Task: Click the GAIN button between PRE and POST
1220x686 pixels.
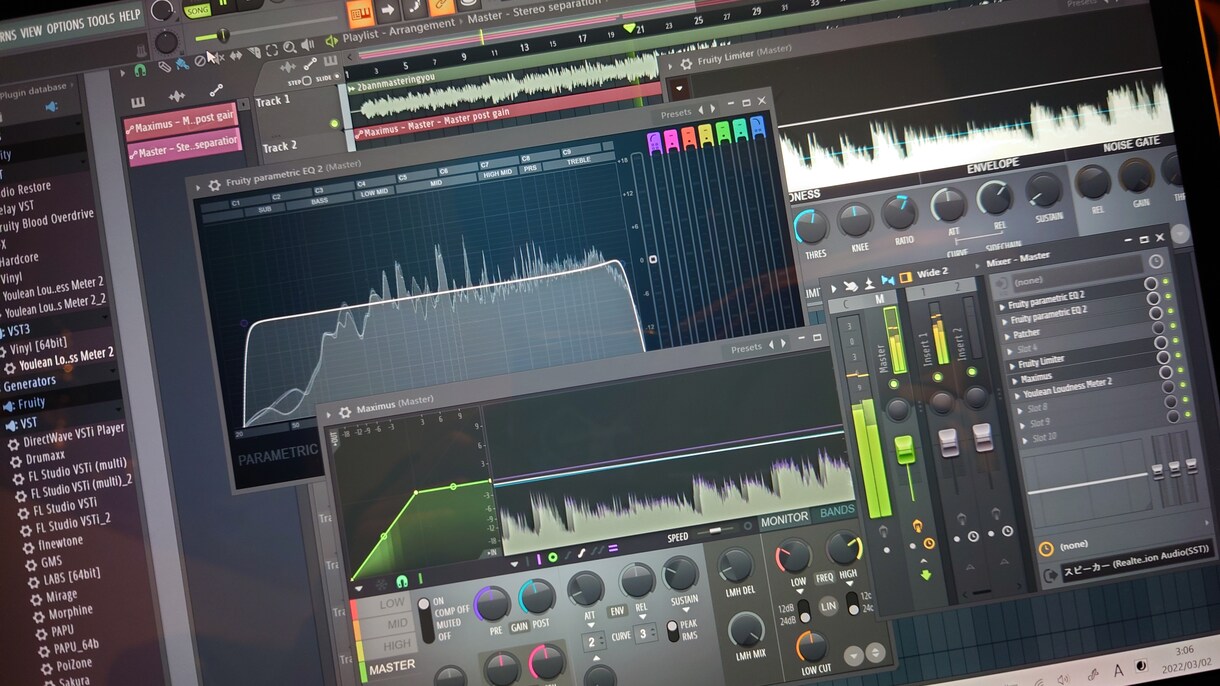Action: 519,626
